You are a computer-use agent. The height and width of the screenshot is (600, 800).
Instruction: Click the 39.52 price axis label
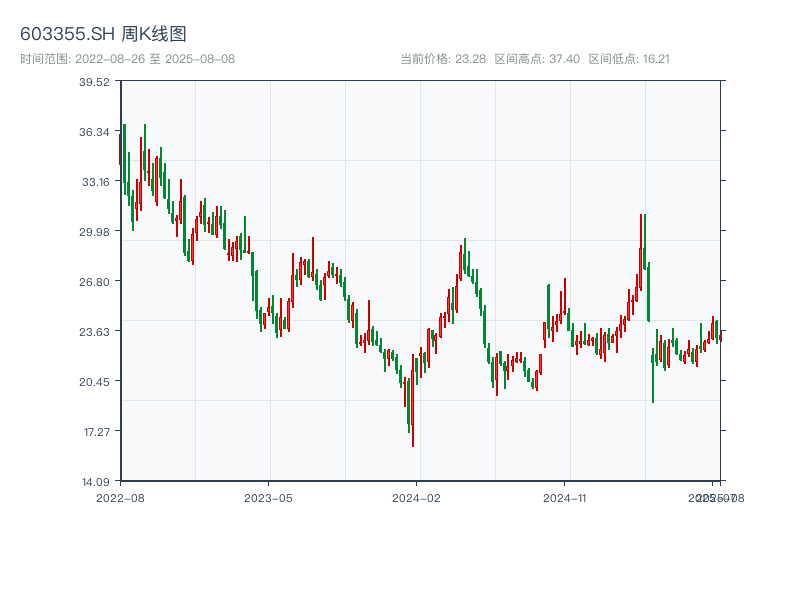(x=95, y=82)
